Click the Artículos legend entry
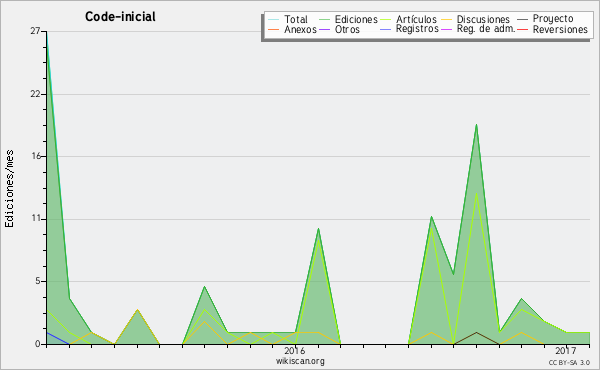The image size is (600, 370). point(416,20)
